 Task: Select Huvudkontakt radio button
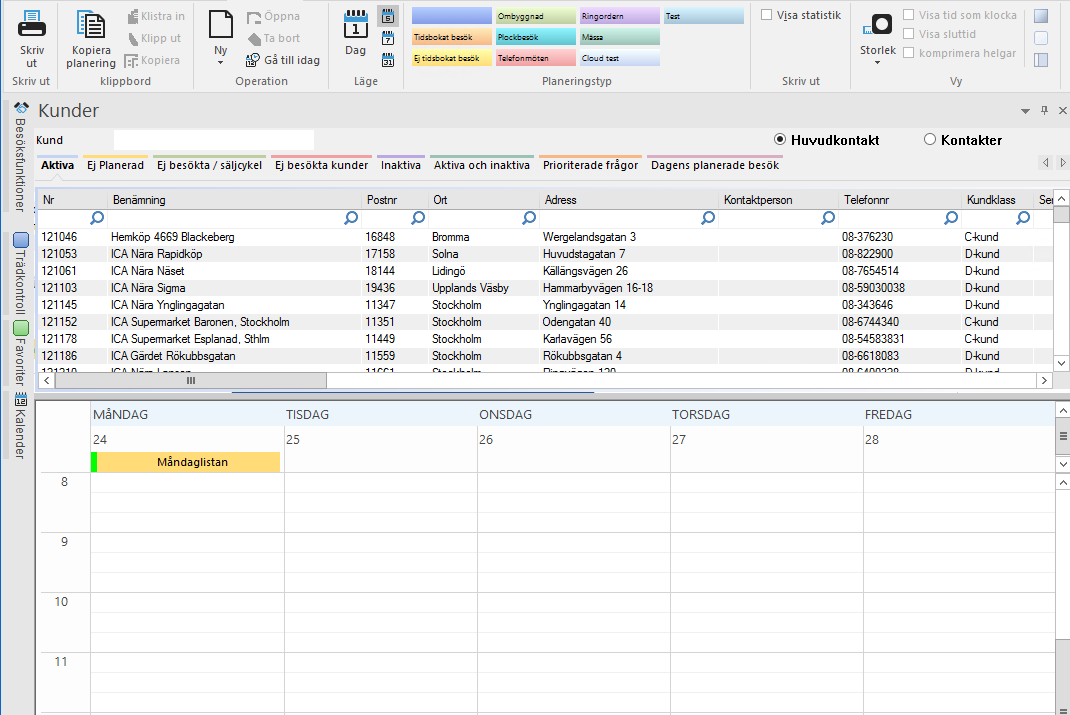780,139
